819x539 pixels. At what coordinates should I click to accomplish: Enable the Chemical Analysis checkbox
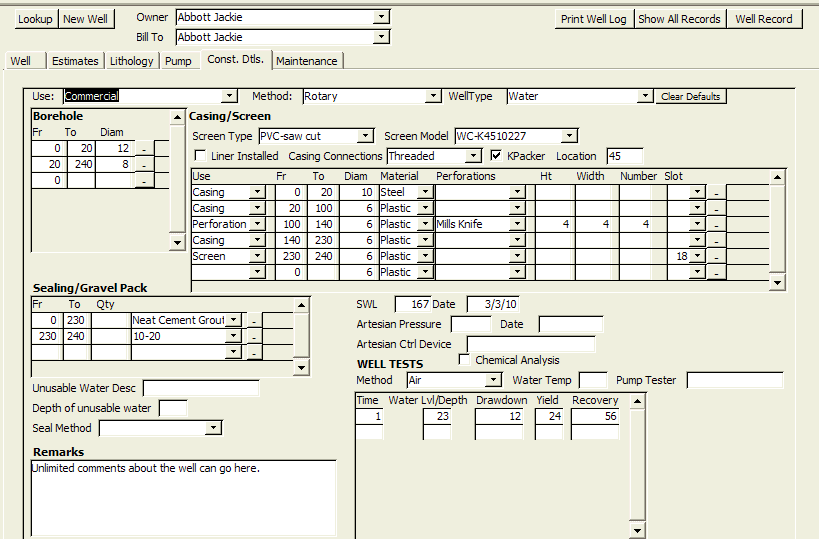tap(464, 359)
